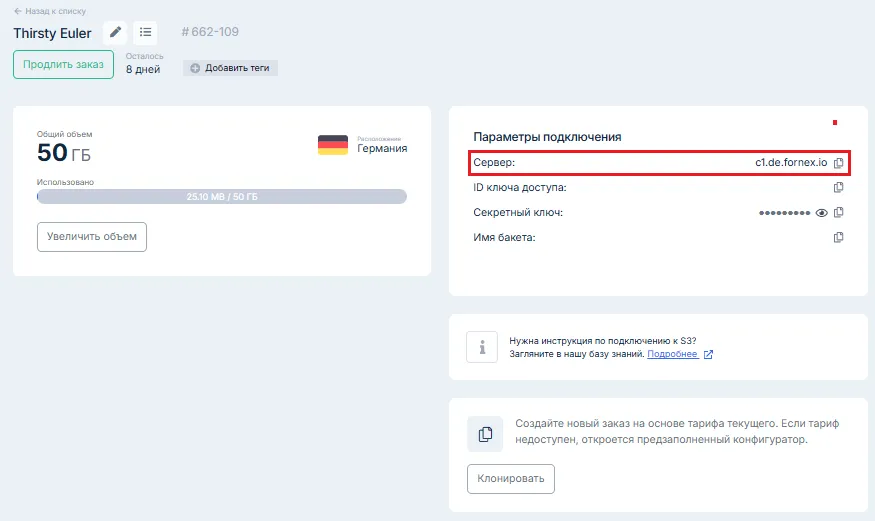The height and width of the screenshot is (521, 875).
Task: Reveal the secret key with the eye icon
Action: click(x=822, y=212)
